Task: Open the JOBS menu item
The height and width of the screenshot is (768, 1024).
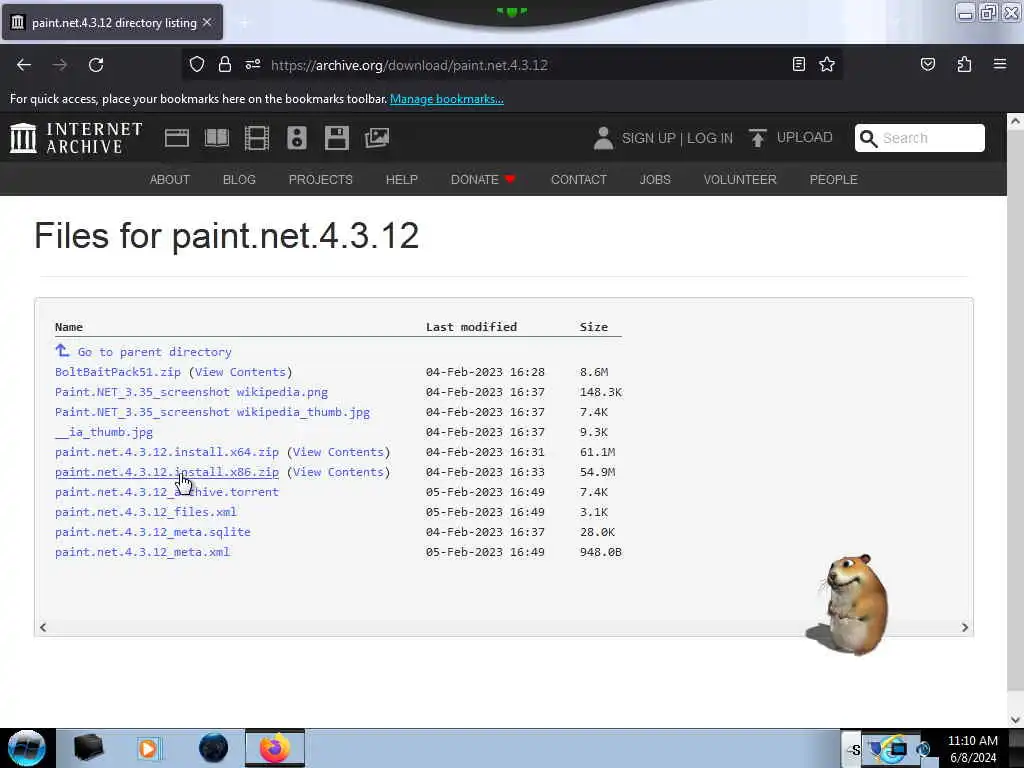Action: pos(655,180)
